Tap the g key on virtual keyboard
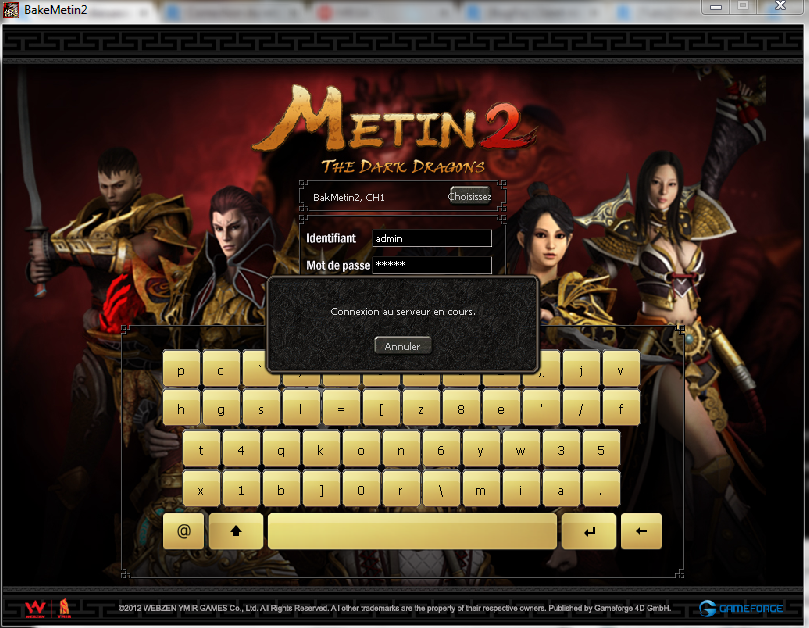 coord(221,409)
